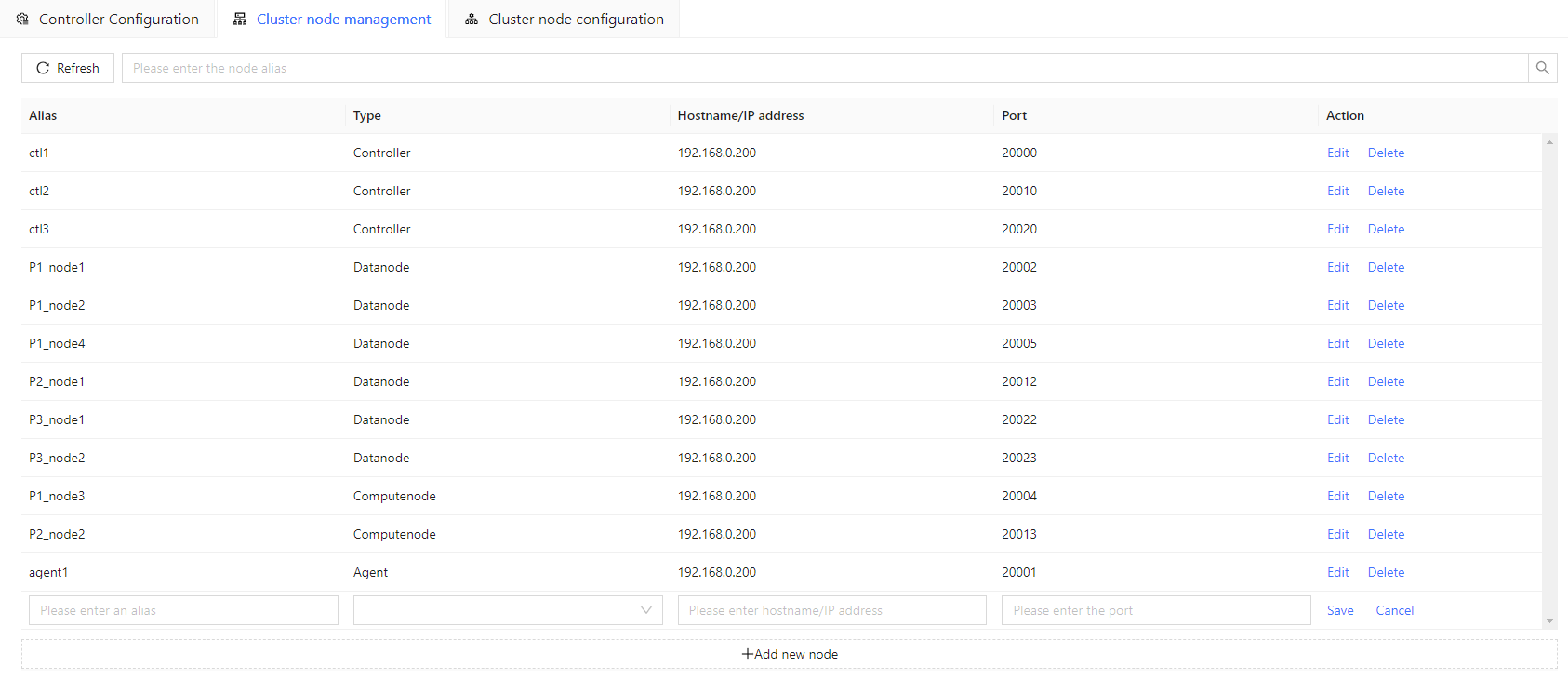Click the search magnifier icon
Screen dimensions: 1568x692
[x=1542, y=68]
